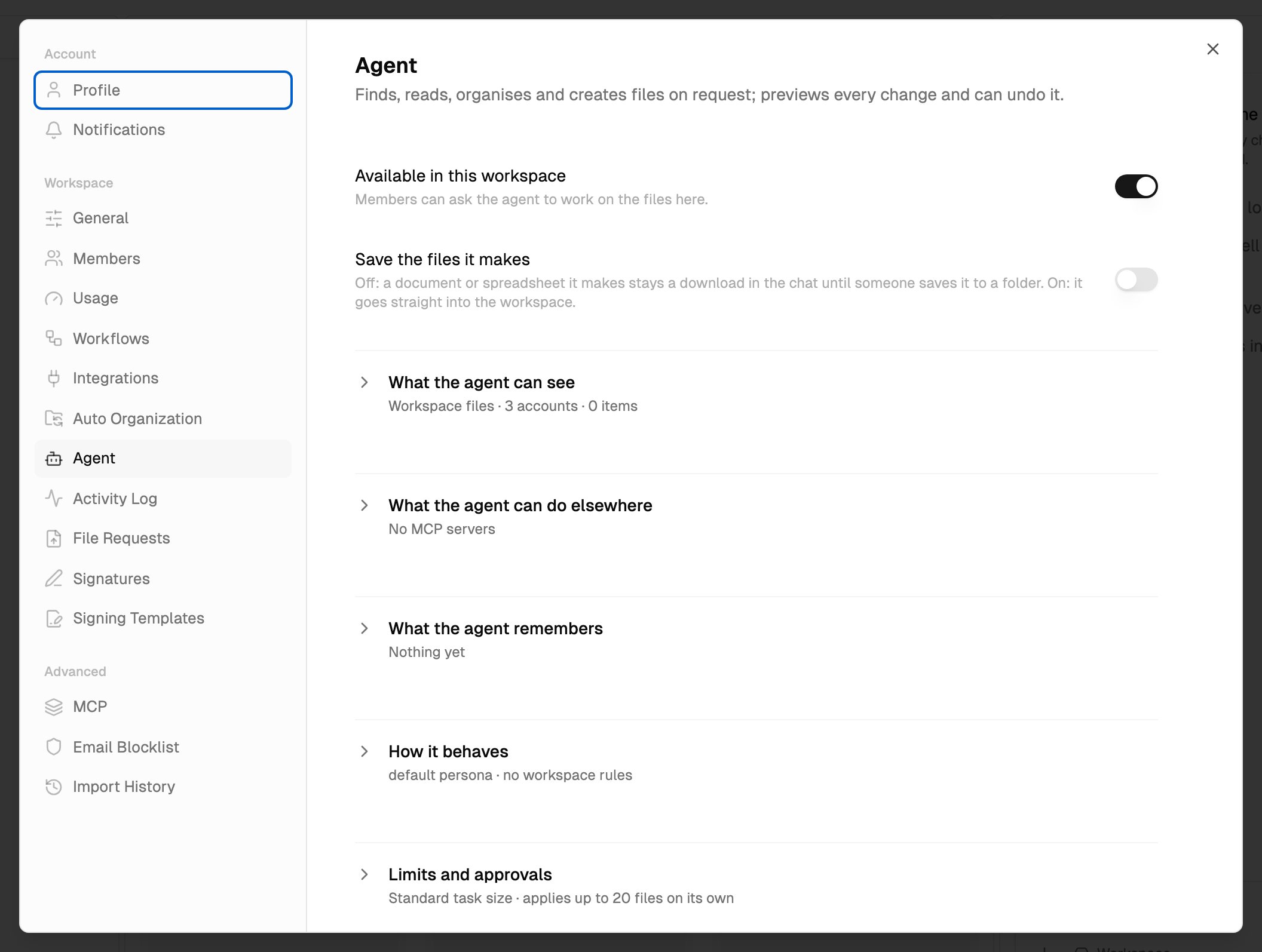Image resolution: width=1262 pixels, height=952 pixels.
Task: Click the 'Limits and approvals' heading
Action: pos(470,874)
